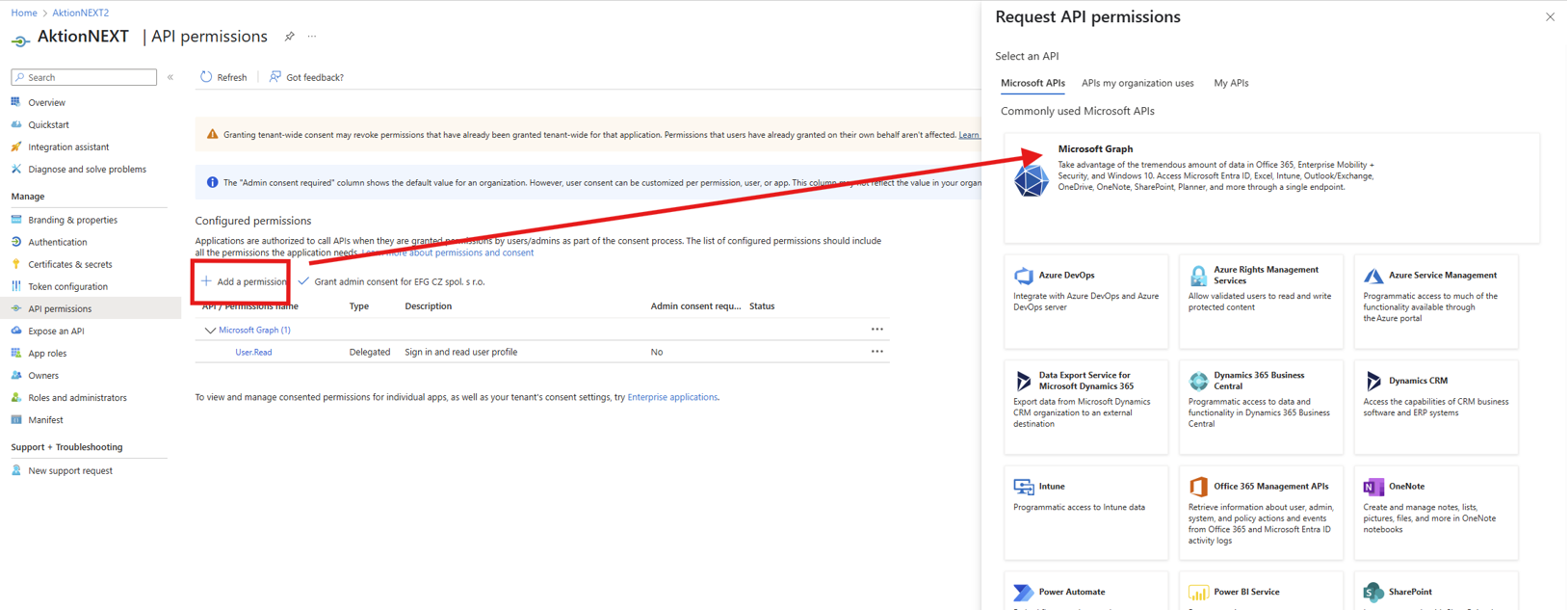Click the SharePoint icon

1373,592
